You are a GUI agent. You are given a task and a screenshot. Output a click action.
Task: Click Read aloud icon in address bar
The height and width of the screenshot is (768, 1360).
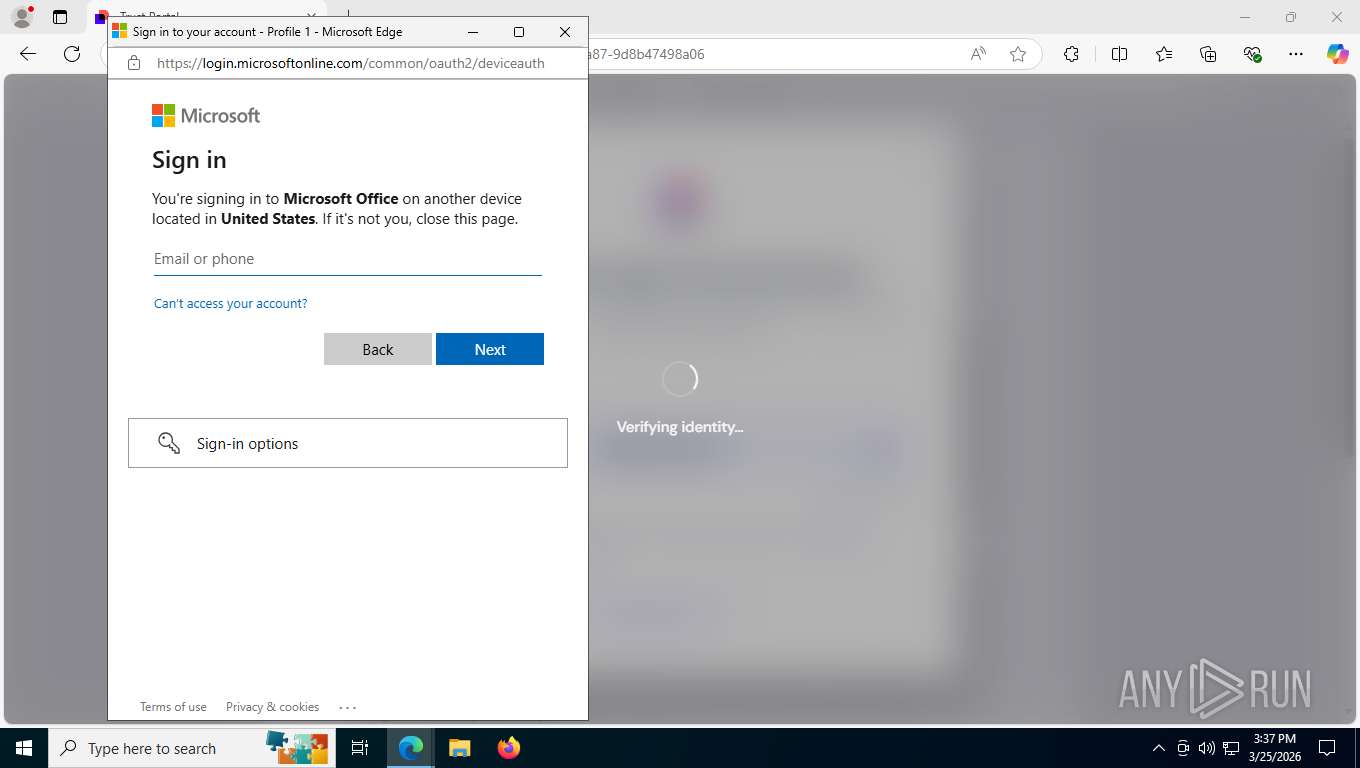tap(978, 54)
